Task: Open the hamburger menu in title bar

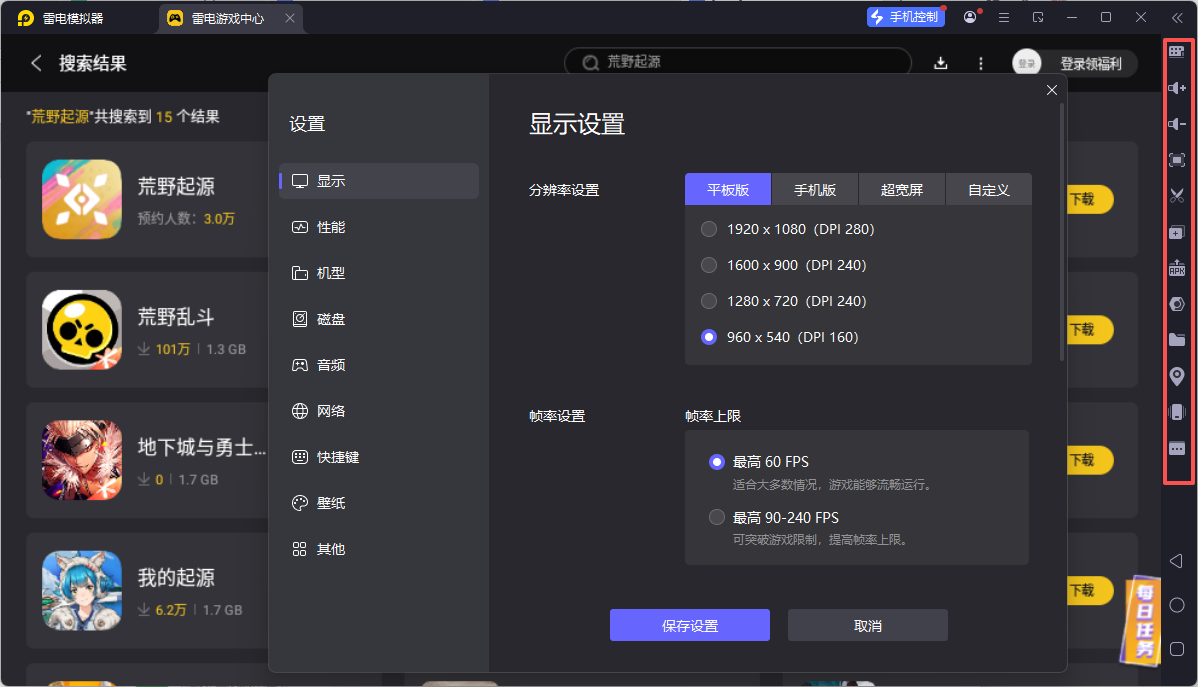Action: (x=1004, y=17)
